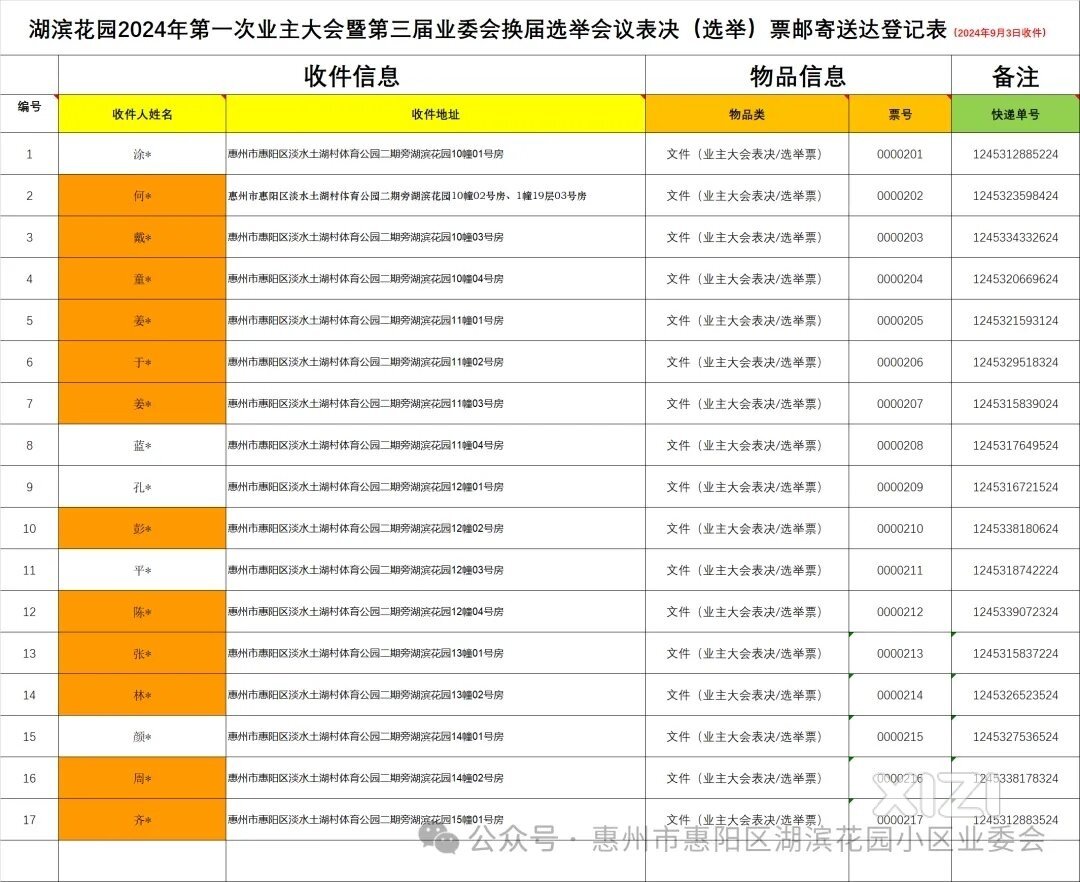Select address ending 1幢19层03号房
The width and height of the screenshot is (1080, 882).
435,196
